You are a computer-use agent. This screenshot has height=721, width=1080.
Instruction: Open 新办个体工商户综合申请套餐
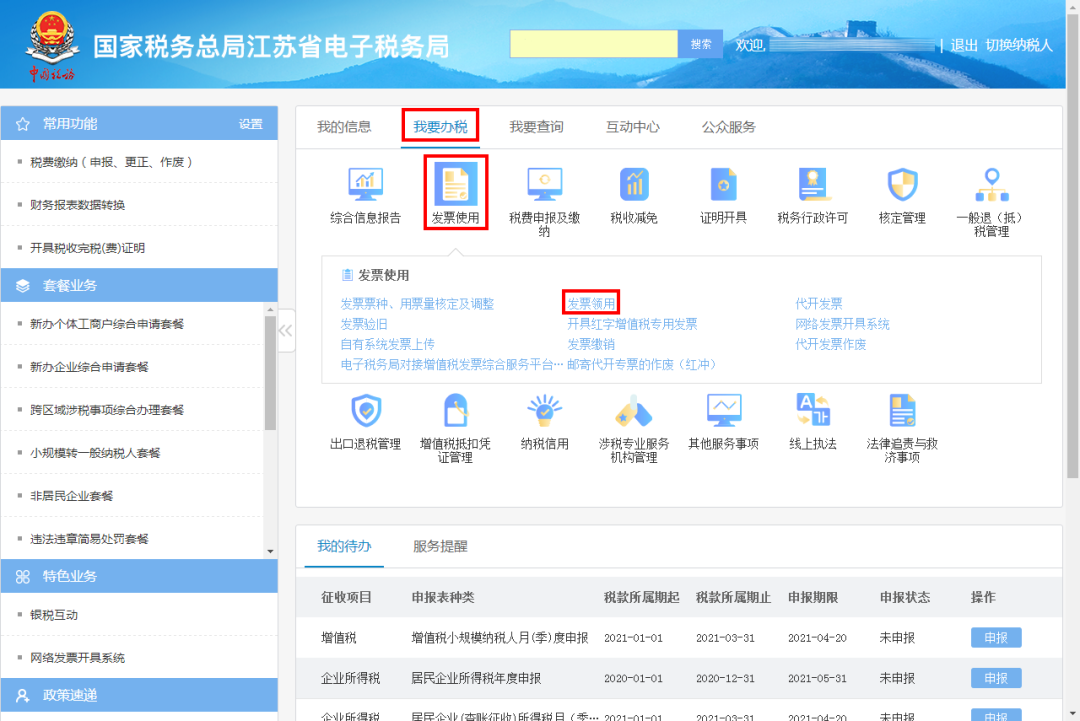coord(107,324)
